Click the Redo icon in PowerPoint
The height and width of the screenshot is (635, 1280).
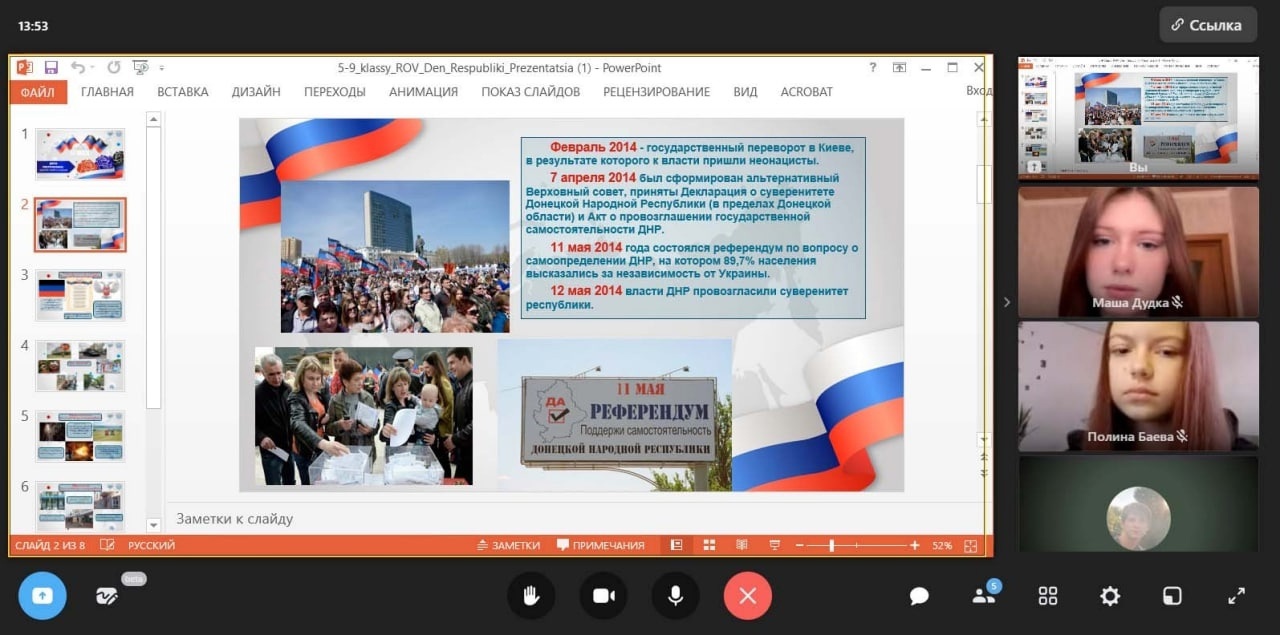113,67
